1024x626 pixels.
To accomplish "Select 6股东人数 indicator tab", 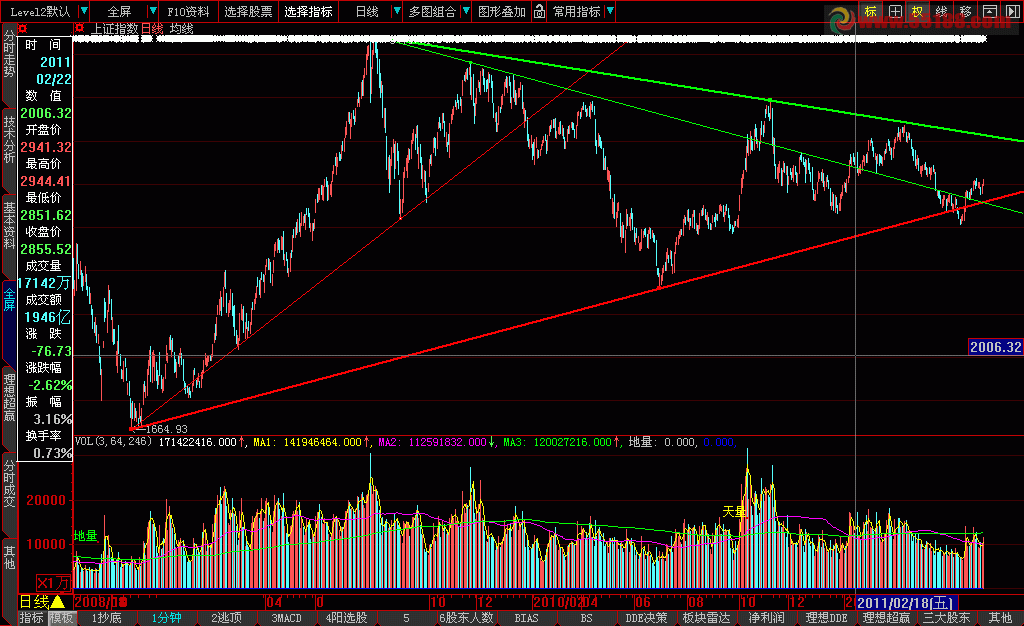I will pyautogui.click(x=466, y=618).
